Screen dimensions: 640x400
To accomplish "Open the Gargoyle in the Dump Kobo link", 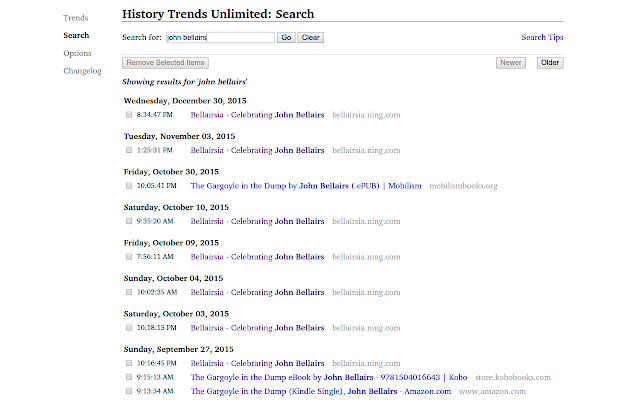I will (x=326, y=377).
